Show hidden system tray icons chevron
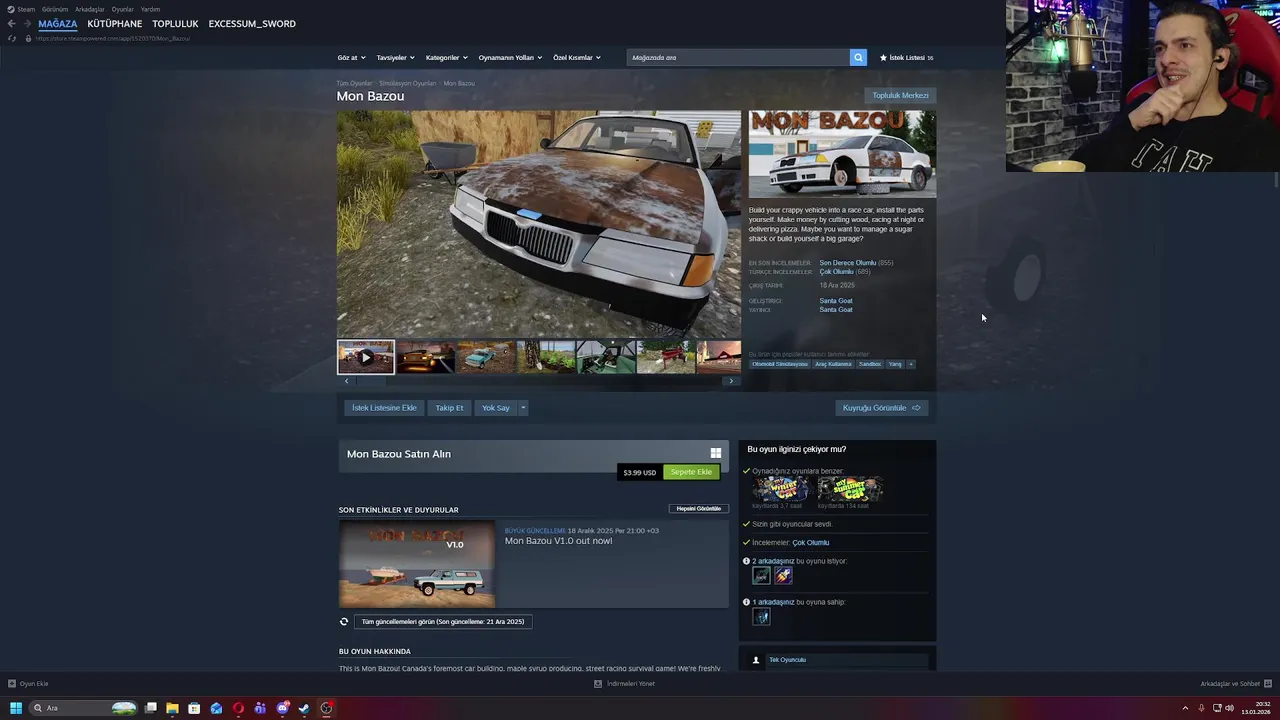 [1186, 708]
